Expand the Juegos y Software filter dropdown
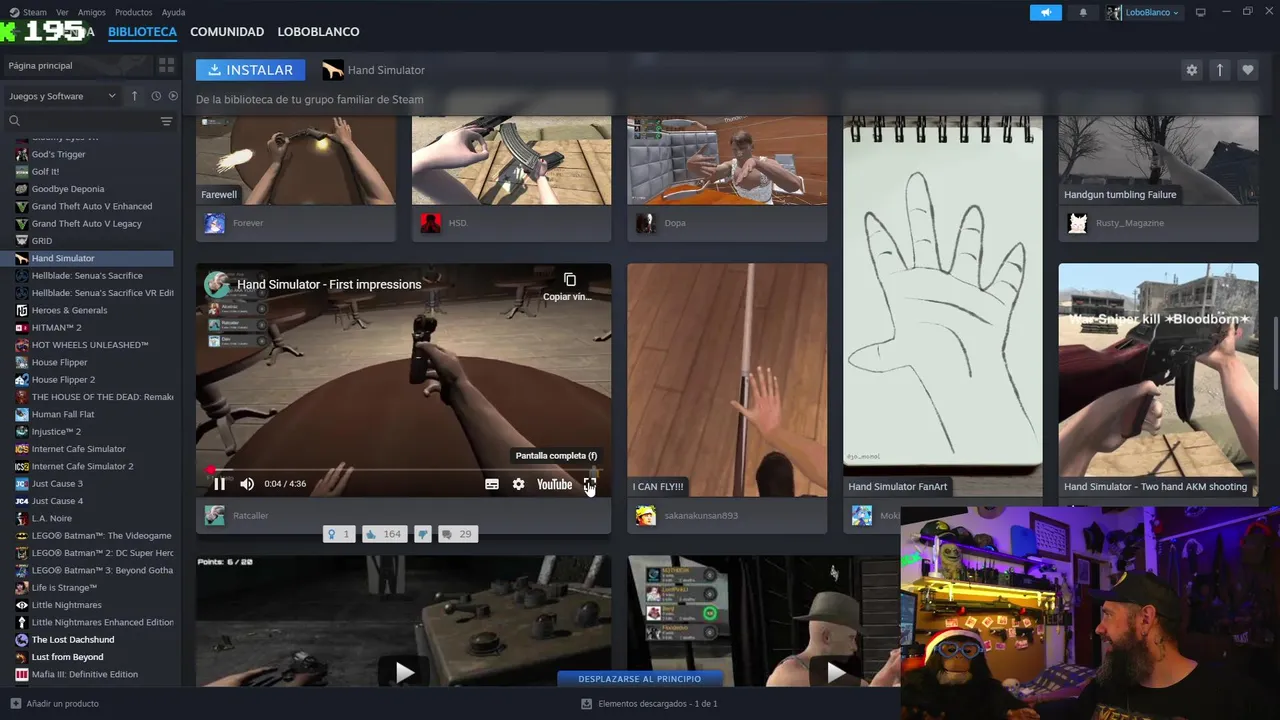1280x720 pixels. click(62, 96)
